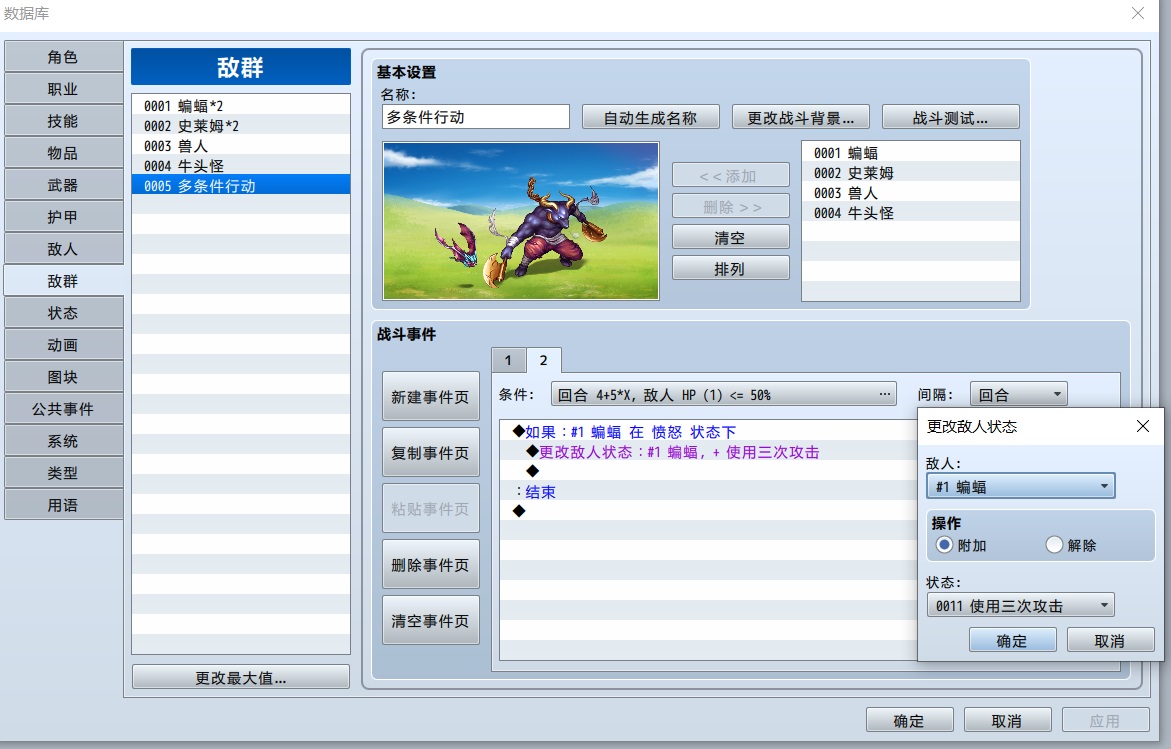This screenshot has width=1171, height=749.
Task: Switch to battle event page tab 1
Action: tap(509, 361)
